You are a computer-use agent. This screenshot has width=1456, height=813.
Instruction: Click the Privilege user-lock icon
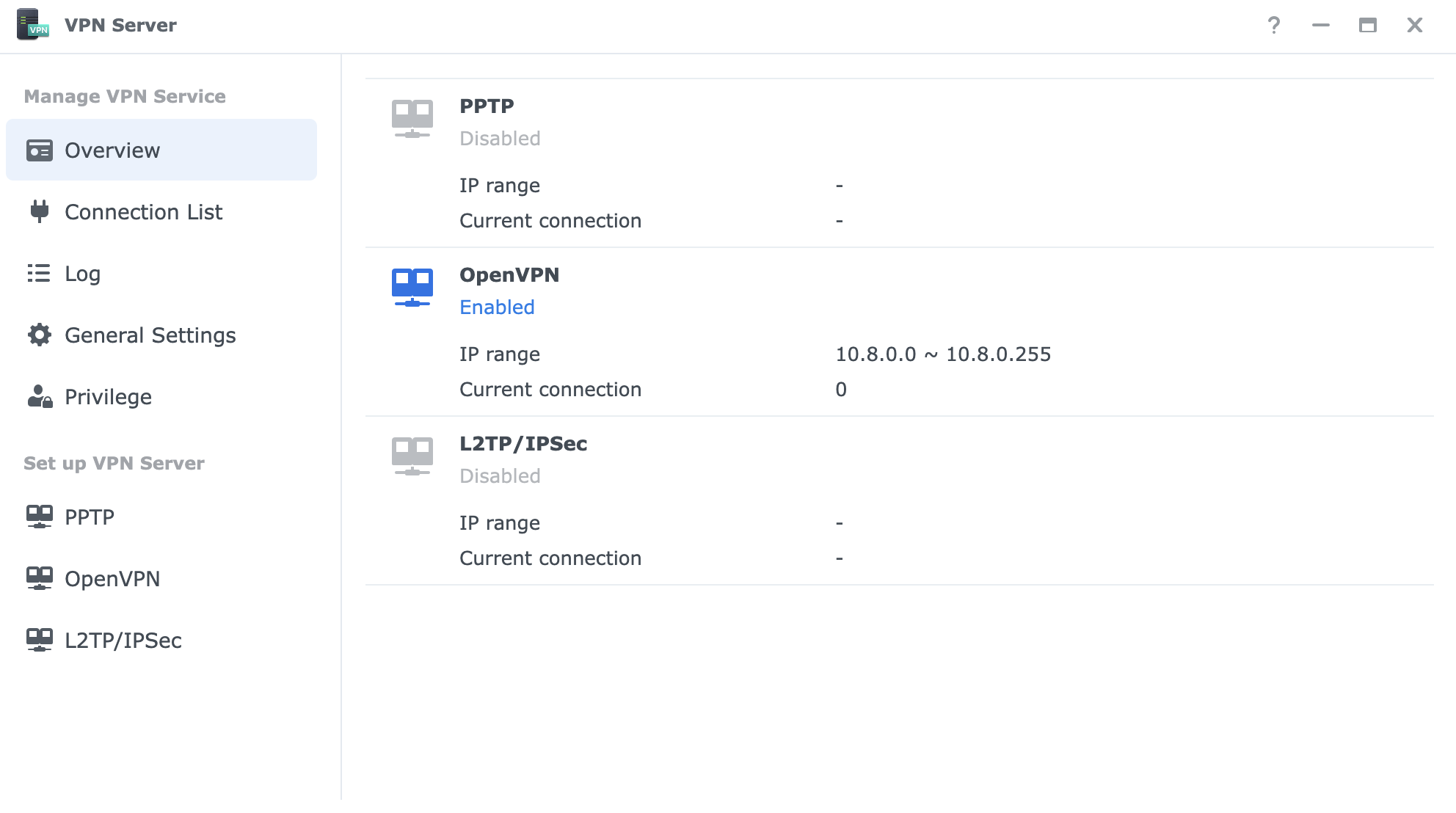(x=40, y=396)
